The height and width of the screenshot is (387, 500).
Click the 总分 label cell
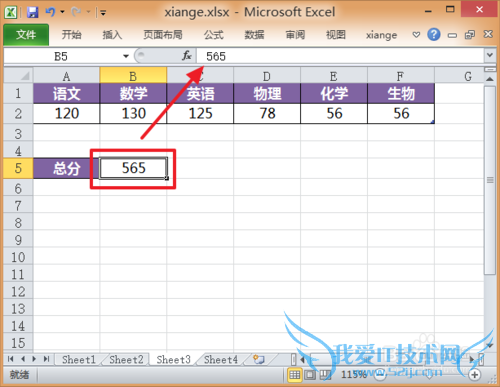[66, 168]
